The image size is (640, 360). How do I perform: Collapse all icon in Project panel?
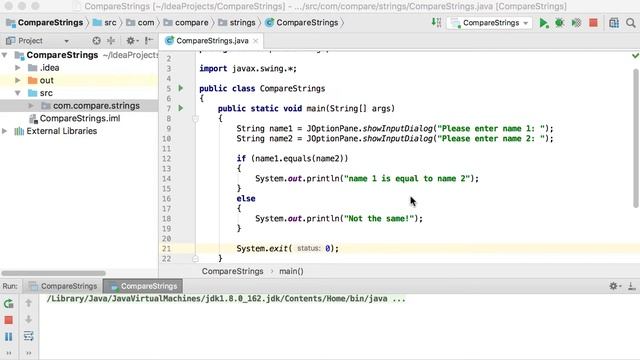(111, 40)
